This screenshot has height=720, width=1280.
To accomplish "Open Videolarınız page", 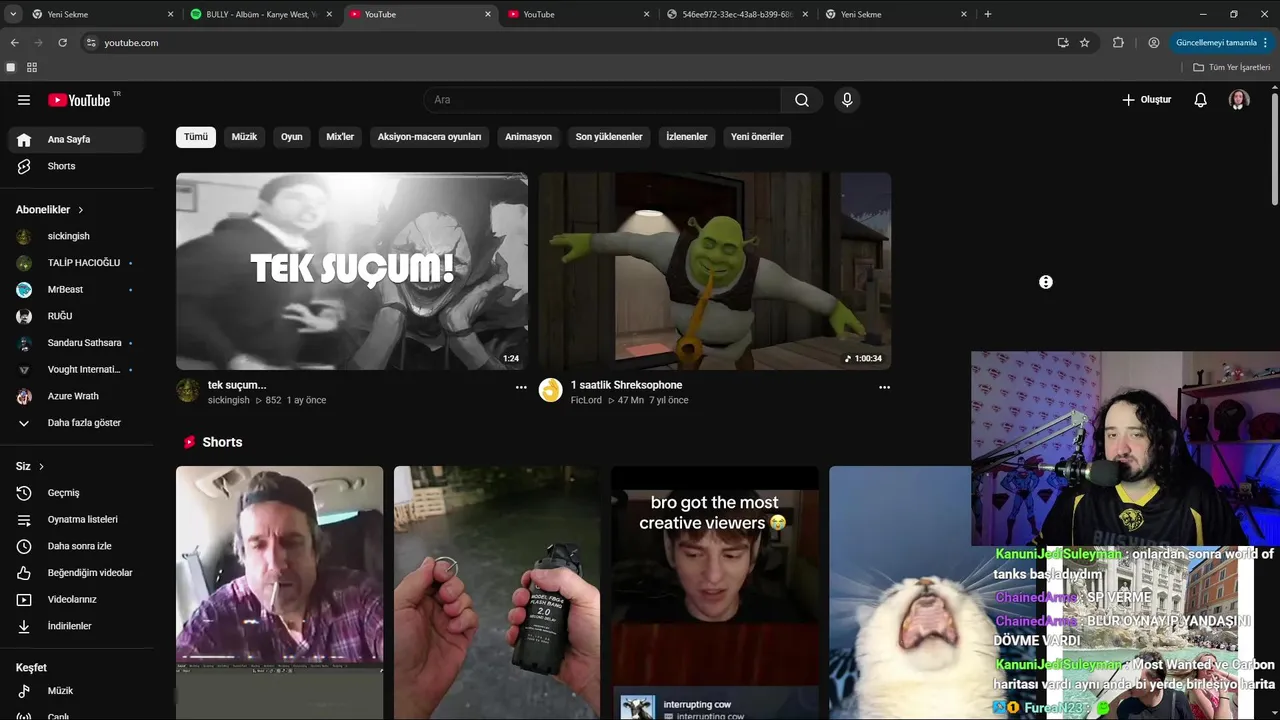I will tap(76, 600).
